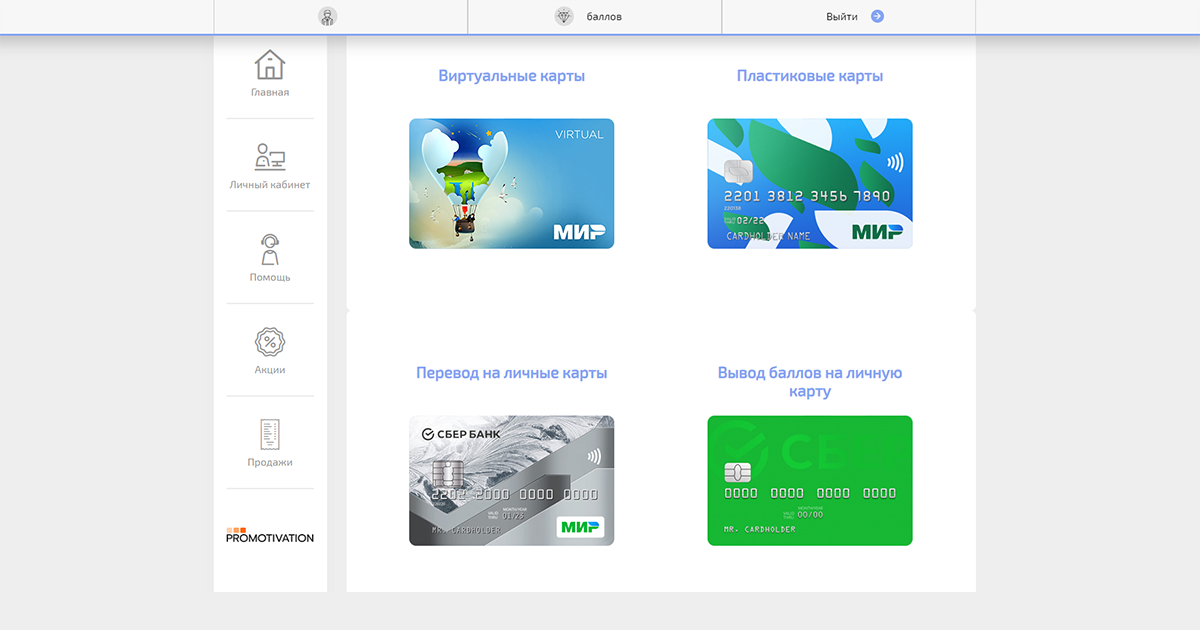Open the Виртуальные карты heading link
This screenshot has width=1200, height=630.
coord(512,76)
